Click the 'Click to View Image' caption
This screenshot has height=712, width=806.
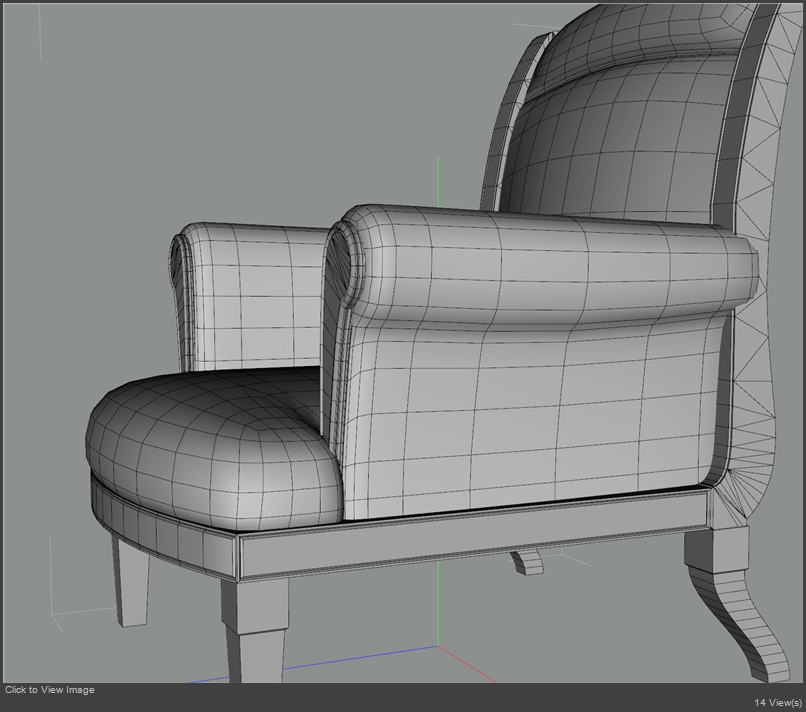pyautogui.click(x=50, y=690)
